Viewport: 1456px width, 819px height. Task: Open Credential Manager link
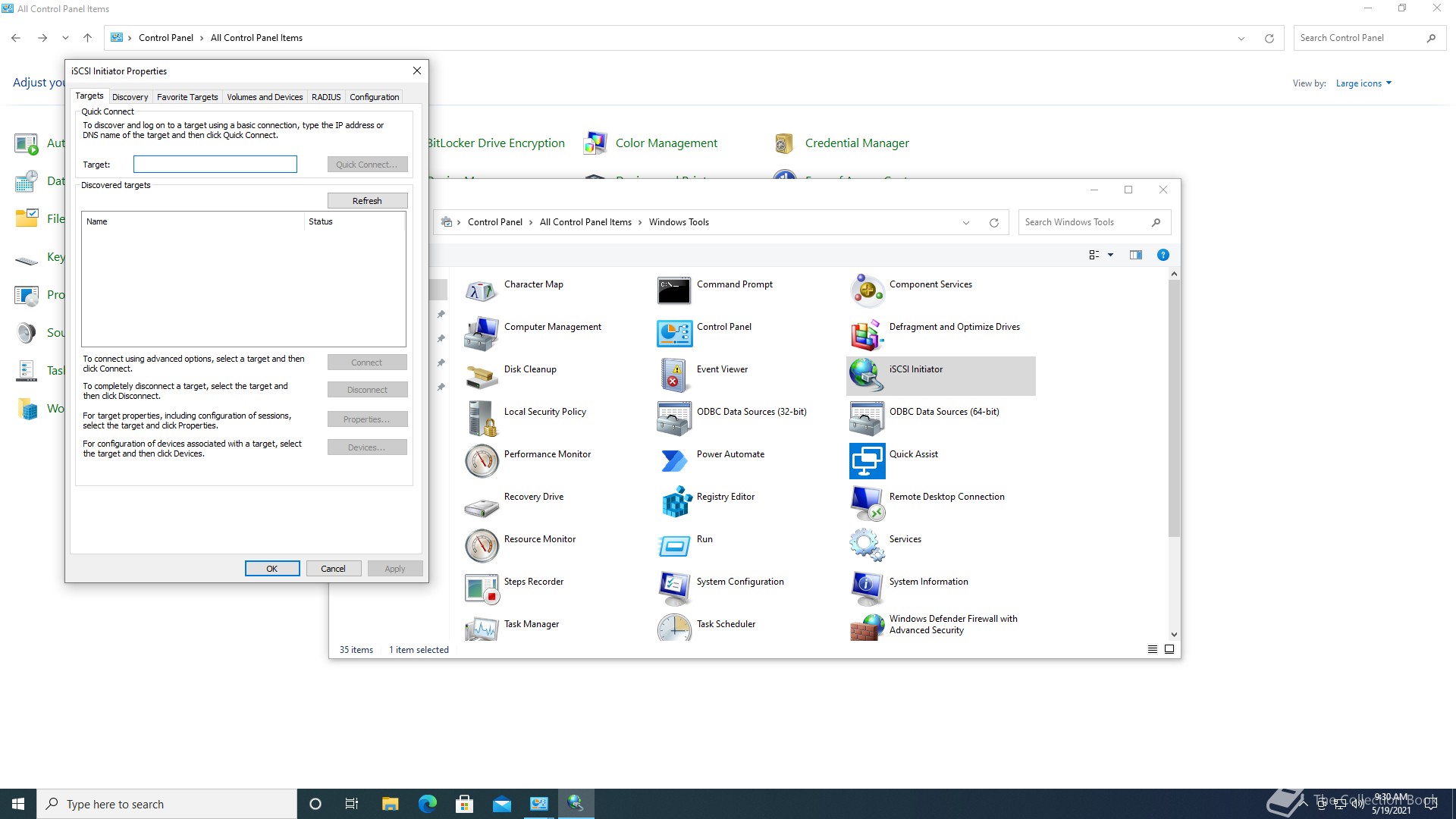coord(857,143)
